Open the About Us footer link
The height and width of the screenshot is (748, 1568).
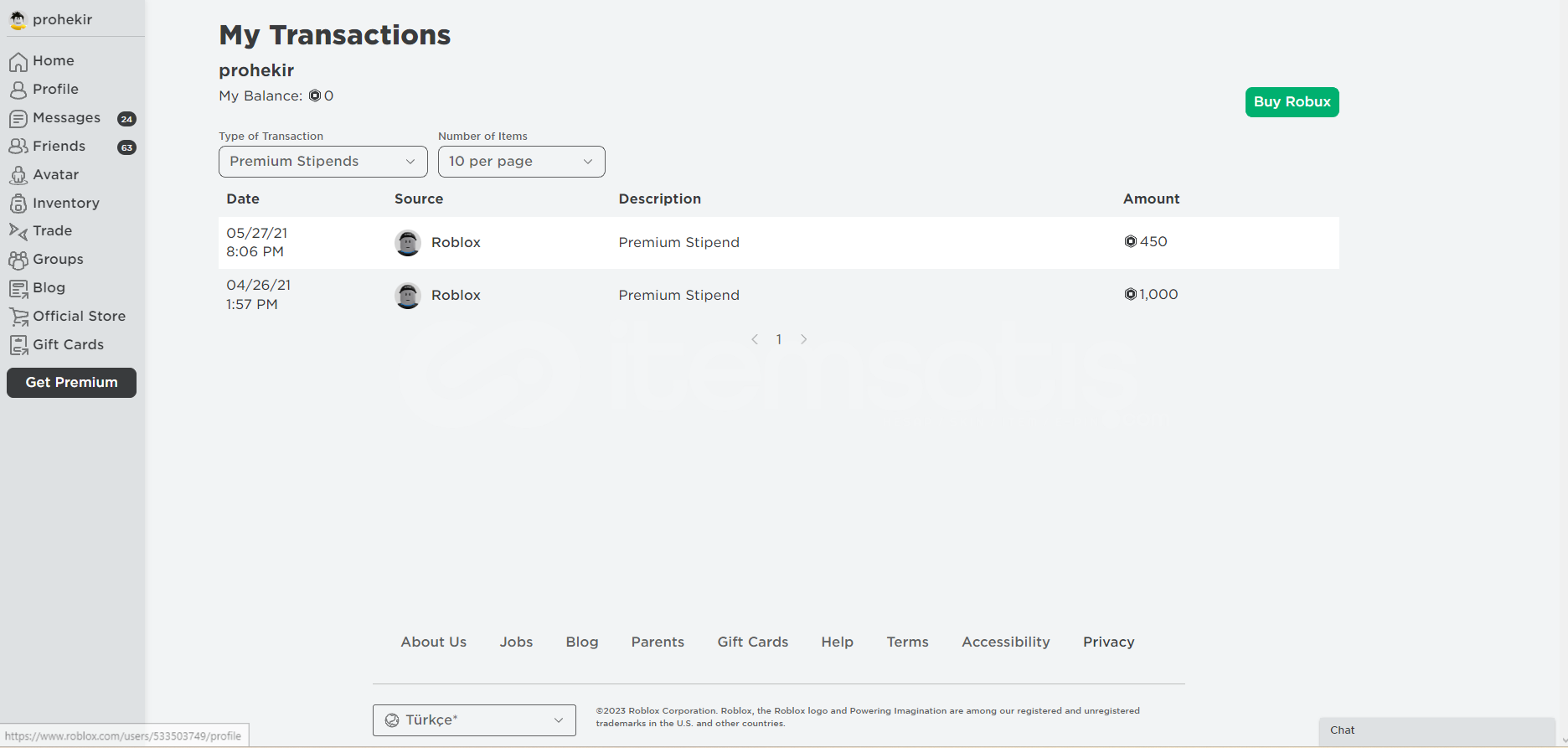(x=434, y=642)
